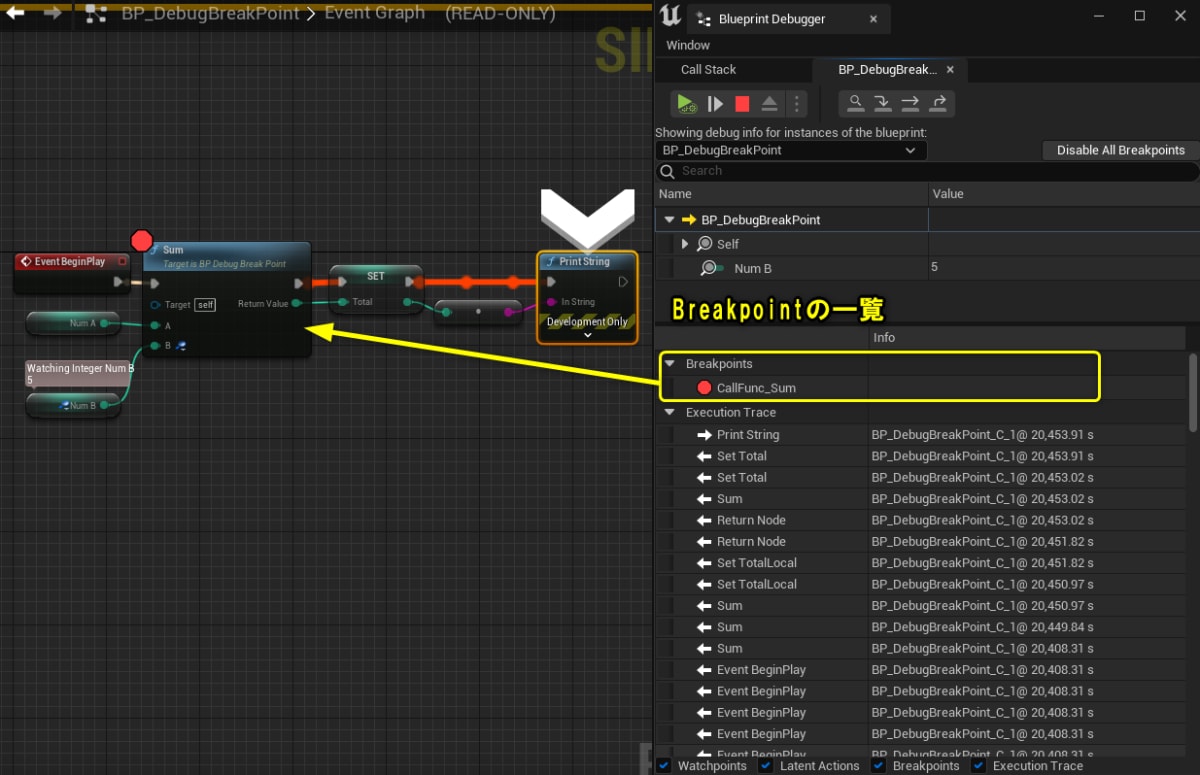The width and height of the screenshot is (1200, 775).
Task: Resume execution with the green play icon
Action: coord(685,103)
